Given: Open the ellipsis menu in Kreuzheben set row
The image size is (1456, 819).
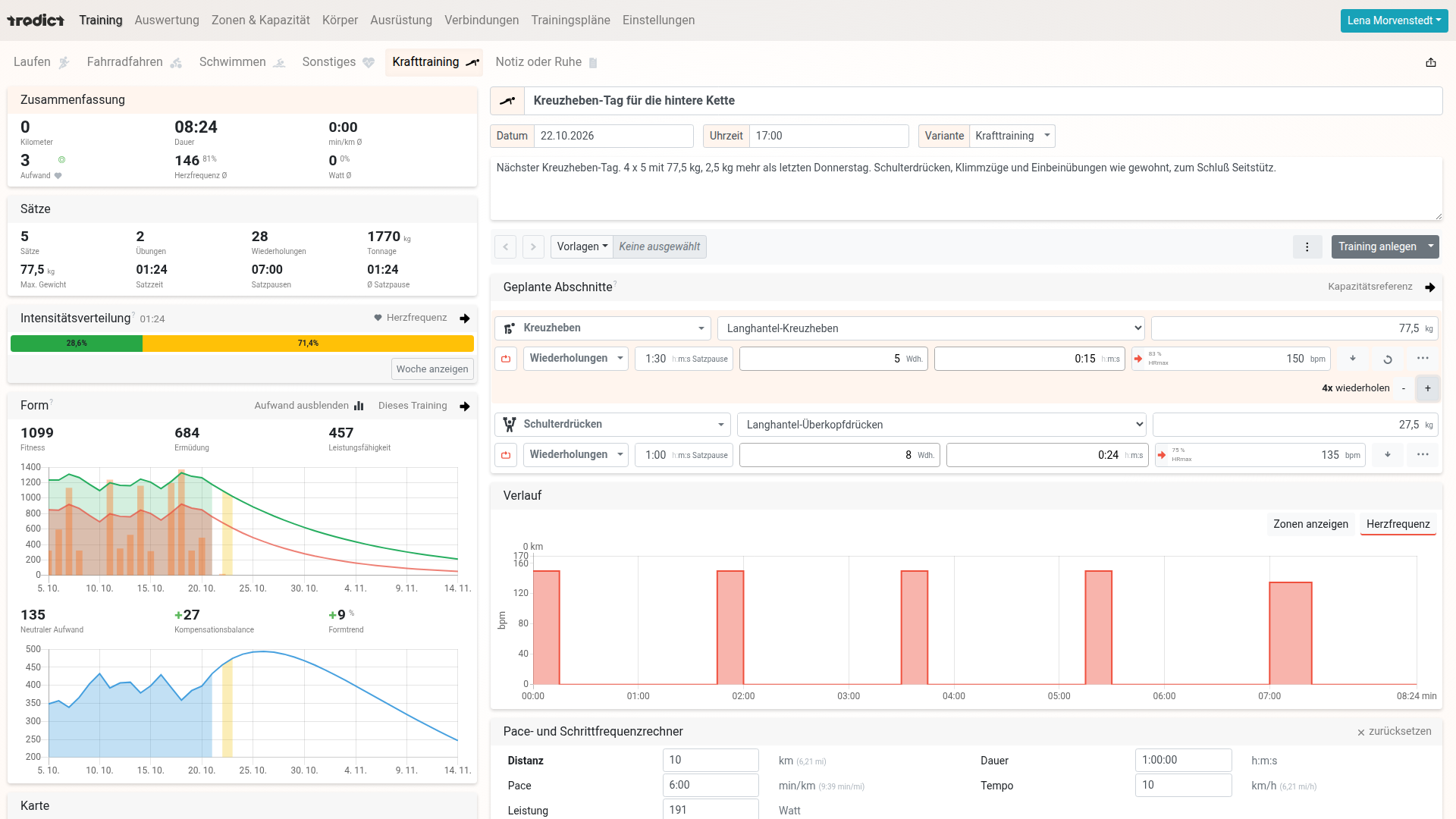Looking at the screenshot, I should 1423,359.
